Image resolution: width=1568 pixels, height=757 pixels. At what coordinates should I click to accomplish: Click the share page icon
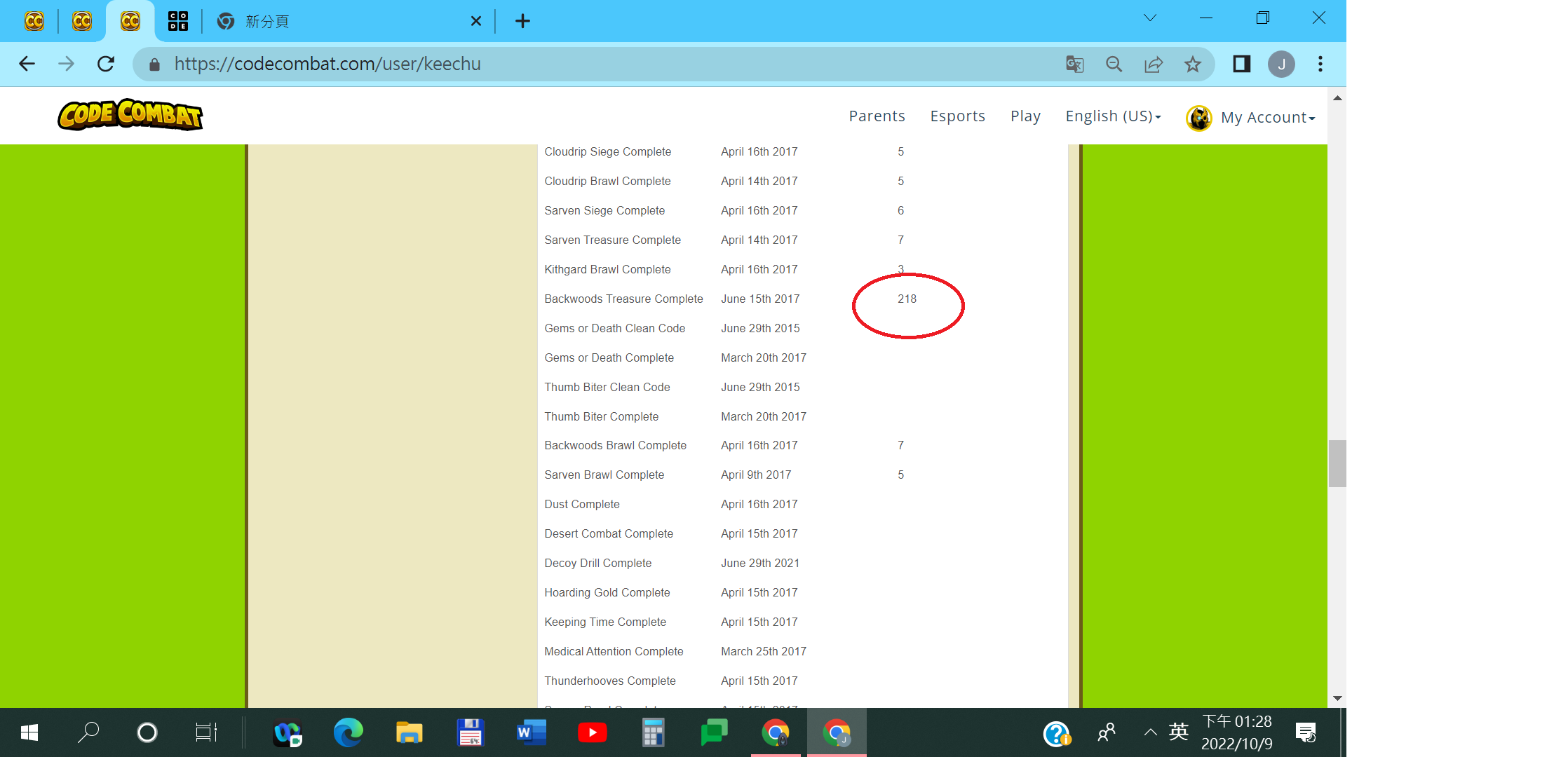click(x=1154, y=64)
